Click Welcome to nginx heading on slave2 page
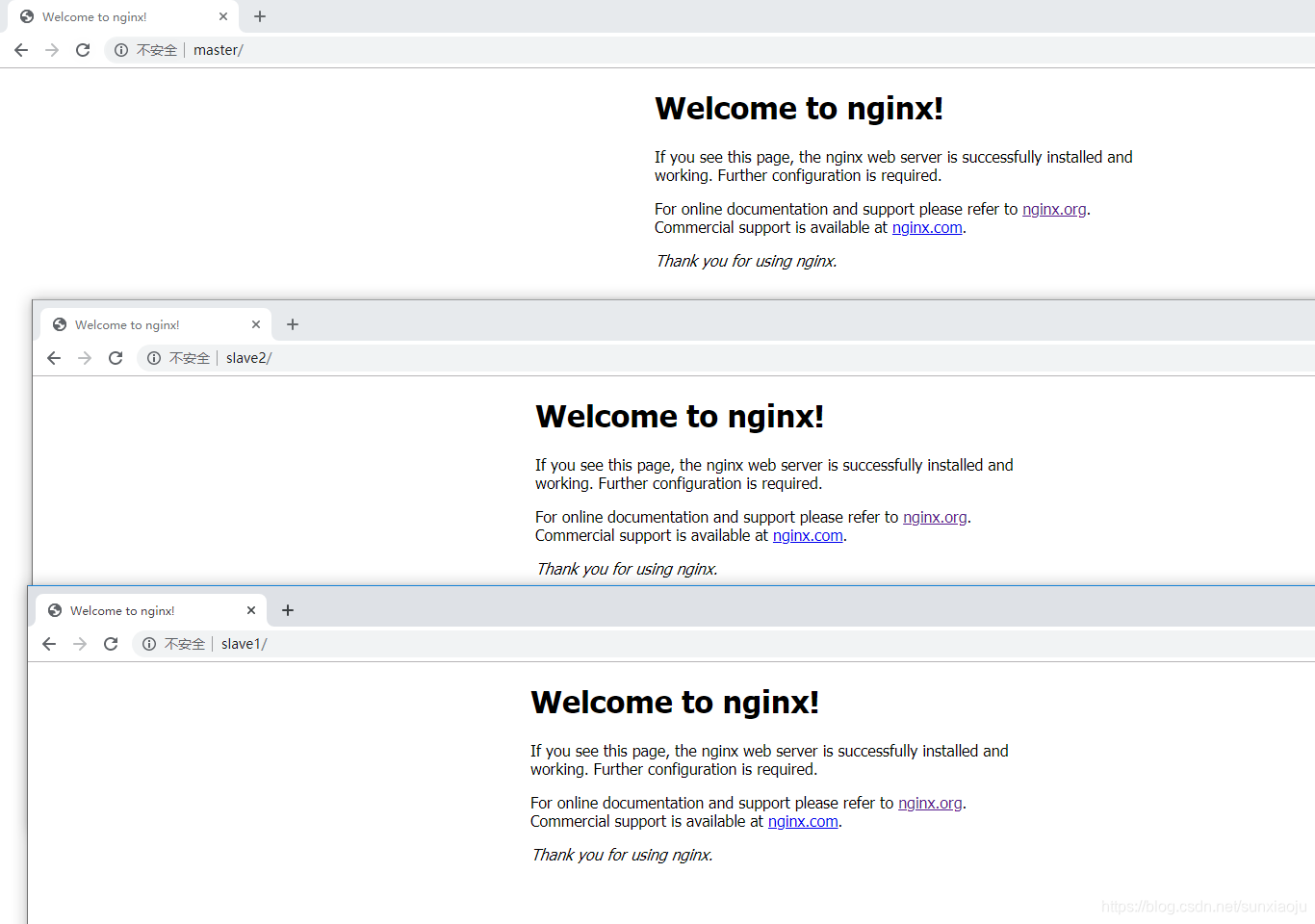 point(680,417)
